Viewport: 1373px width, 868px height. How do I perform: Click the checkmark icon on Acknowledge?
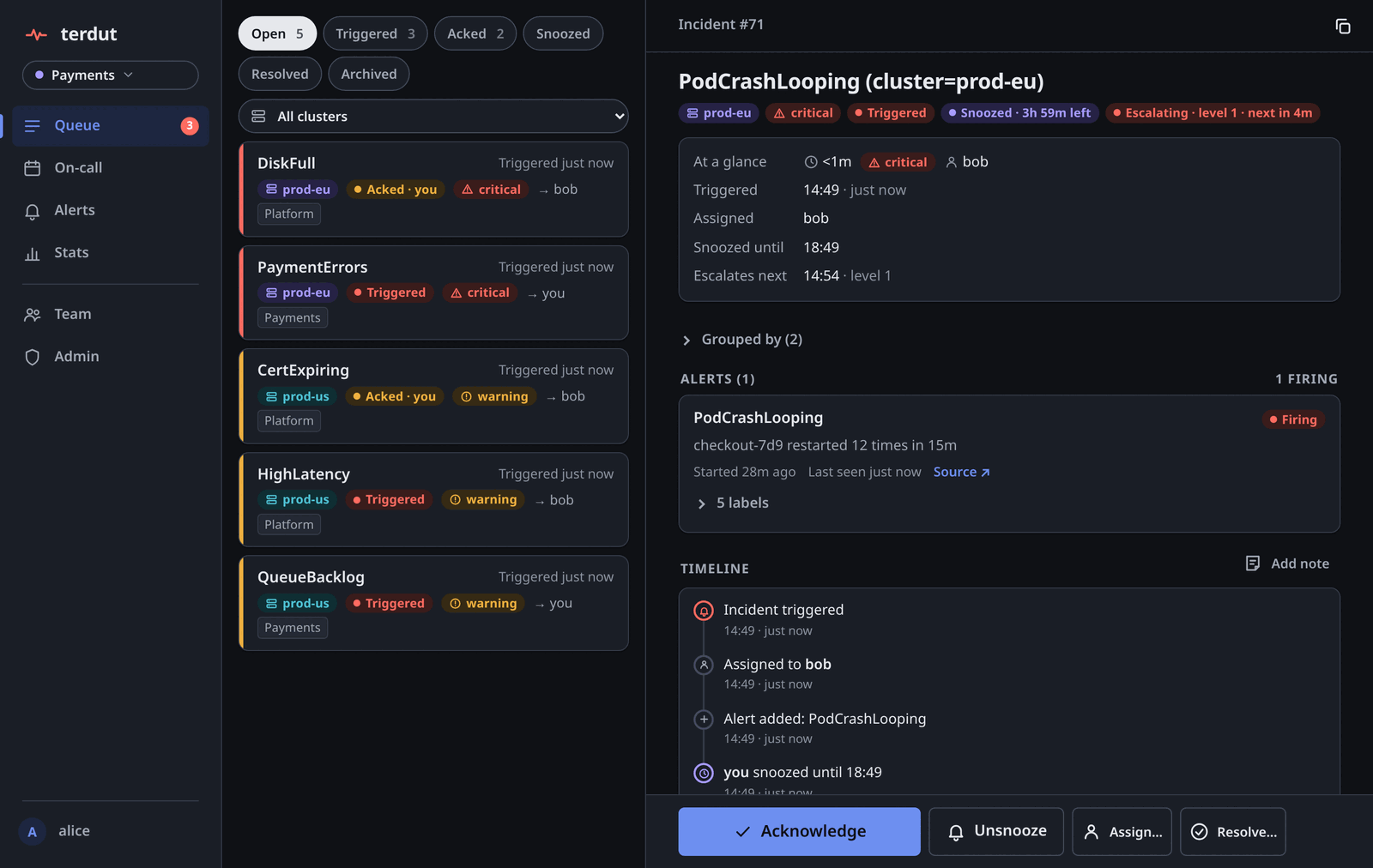[743, 832]
